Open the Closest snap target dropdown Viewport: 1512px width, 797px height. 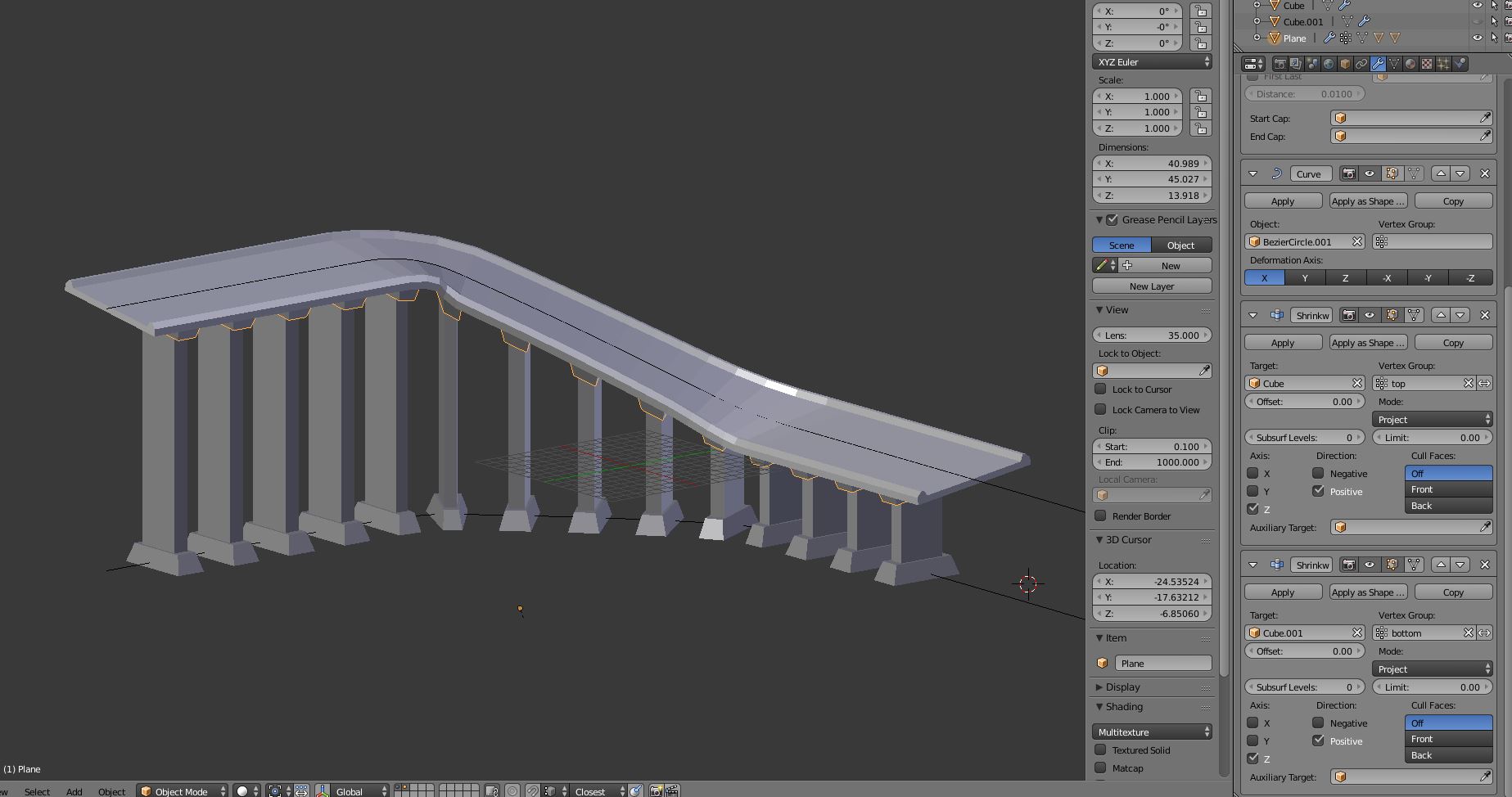pos(598,790)
